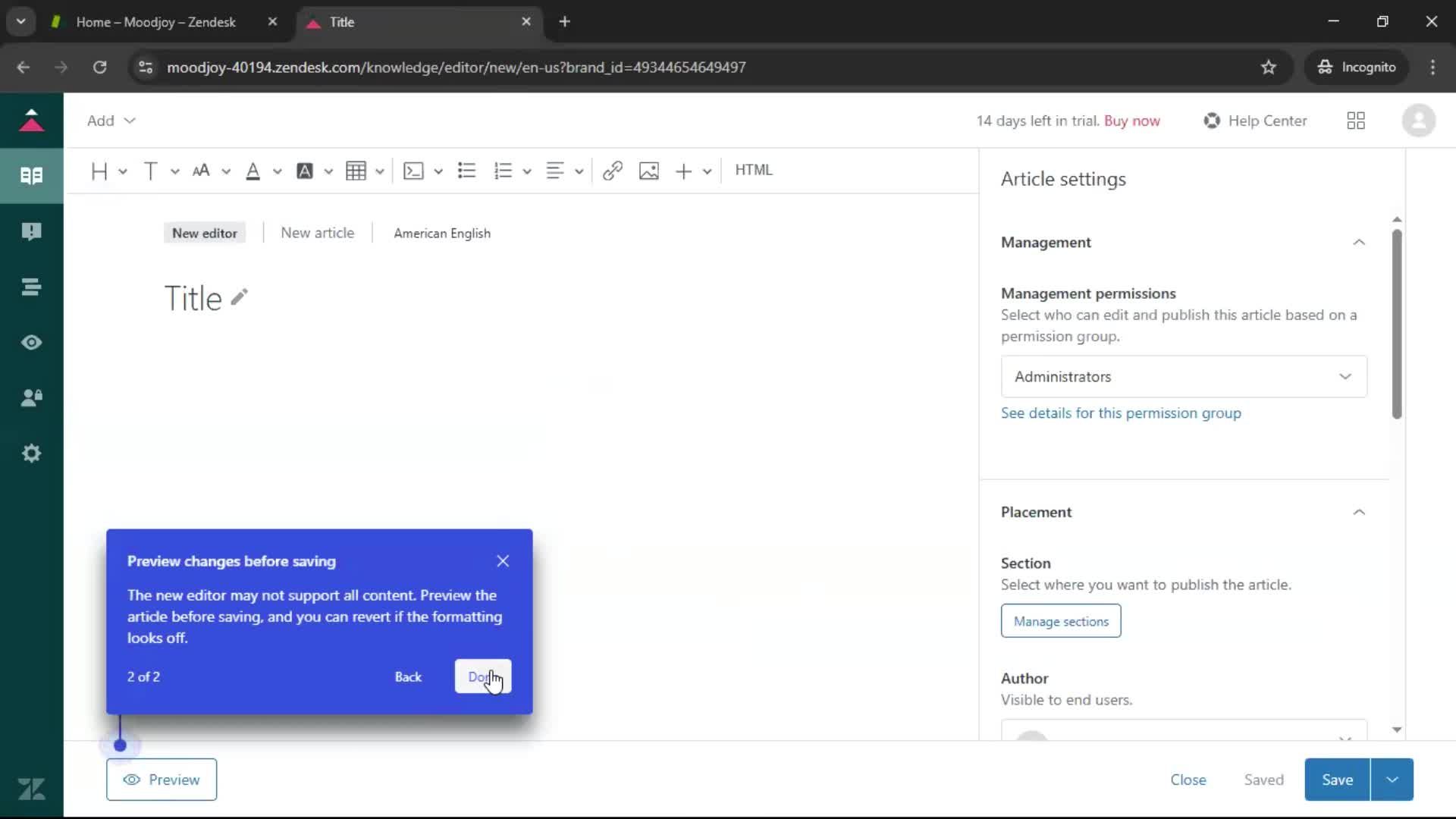Viewport: 1456px width, 819px height.
Task: Click the Zendesk logo at sidebar bottom
Action: tap(31, 789)
